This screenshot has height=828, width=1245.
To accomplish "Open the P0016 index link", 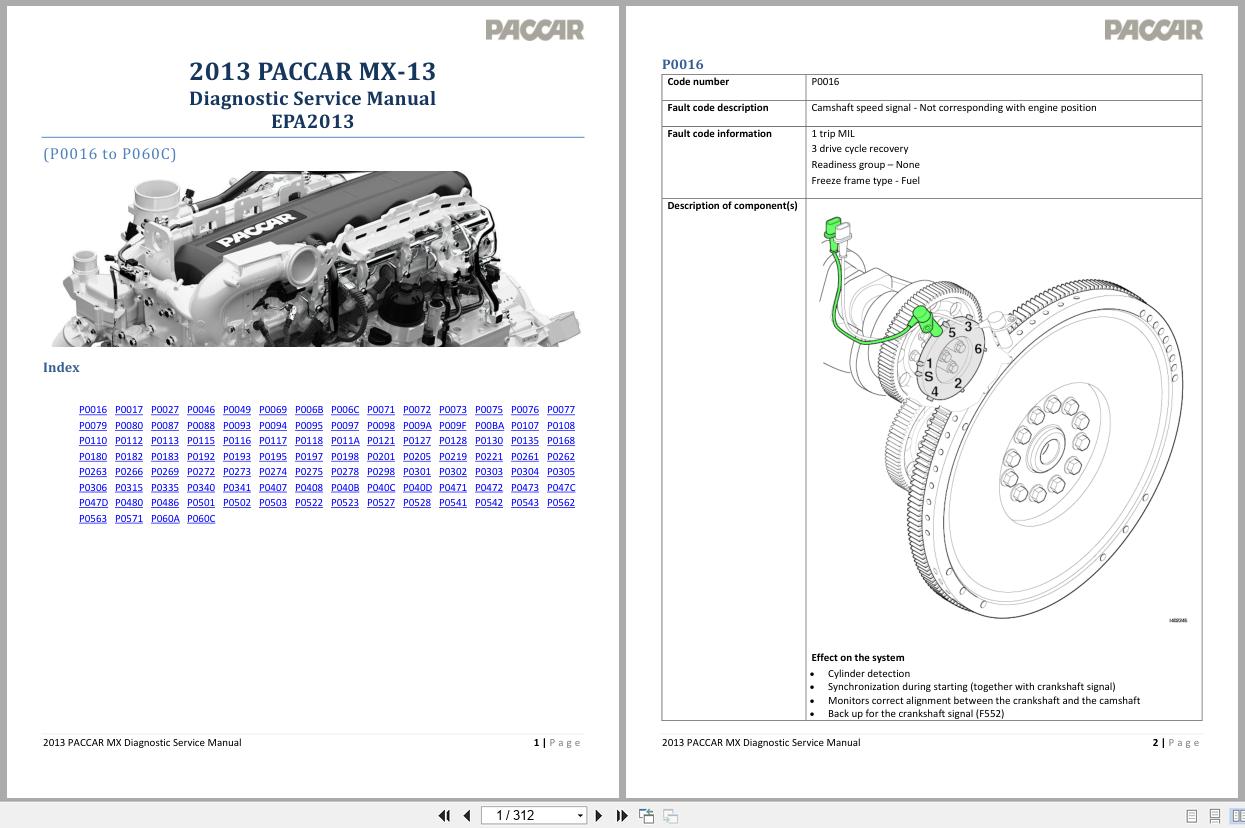I will [x=93, y=410].
